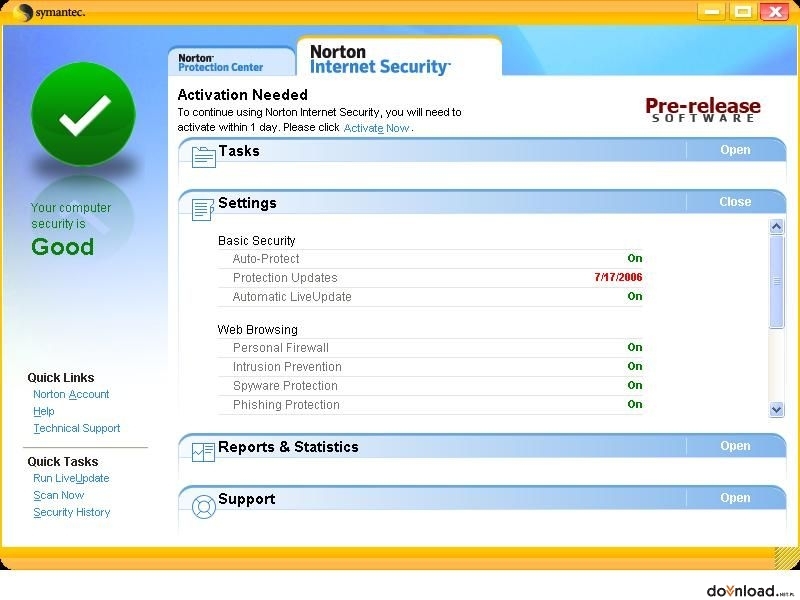Toggle Personal Firewall On status
The width and height of the screenshot is (800, 600).
635,347
